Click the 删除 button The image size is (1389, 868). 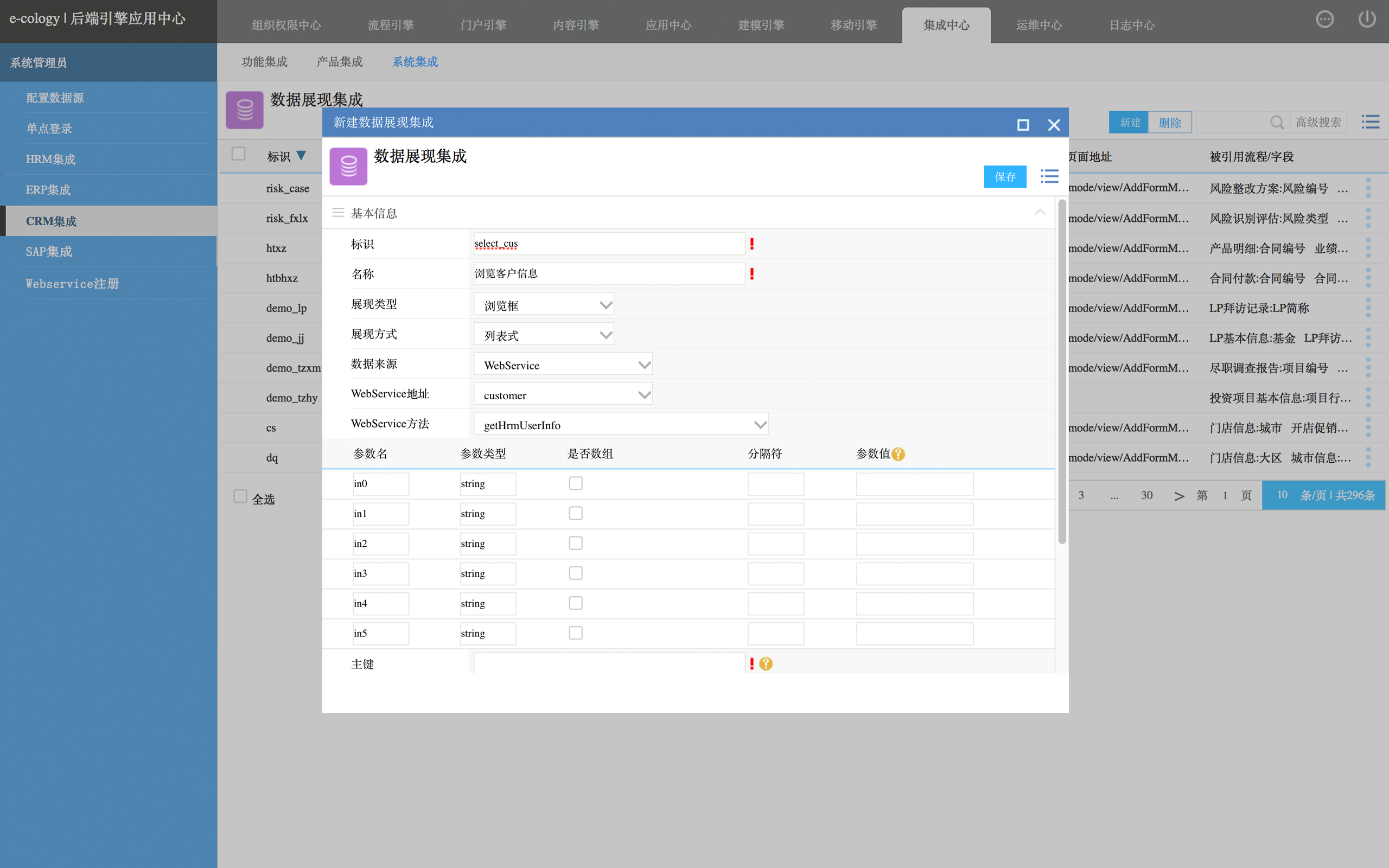pos(1169,123)
